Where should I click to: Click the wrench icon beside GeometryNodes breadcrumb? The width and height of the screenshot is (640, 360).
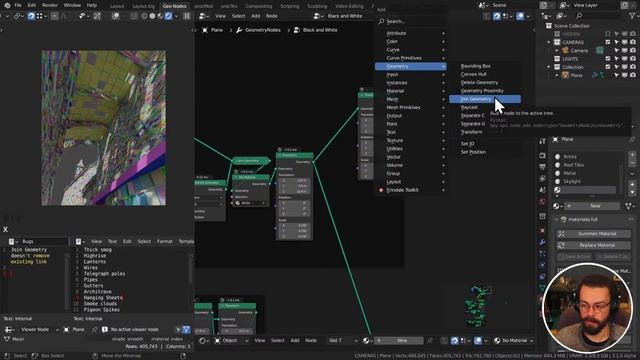pos(239,30)
